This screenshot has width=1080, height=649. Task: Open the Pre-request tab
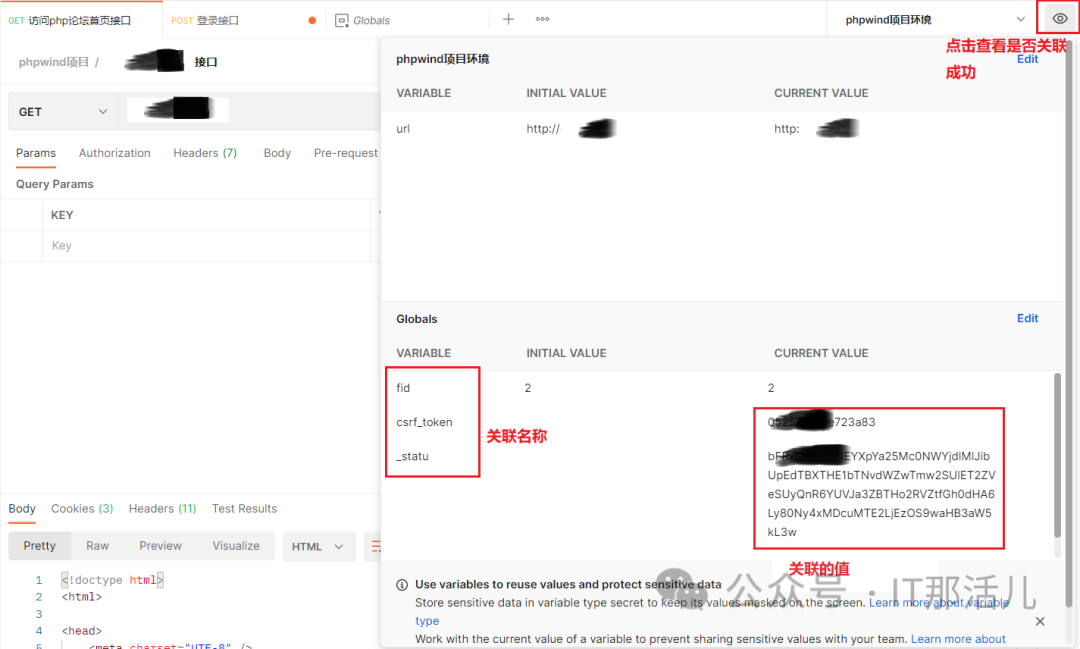coord(345,153)
